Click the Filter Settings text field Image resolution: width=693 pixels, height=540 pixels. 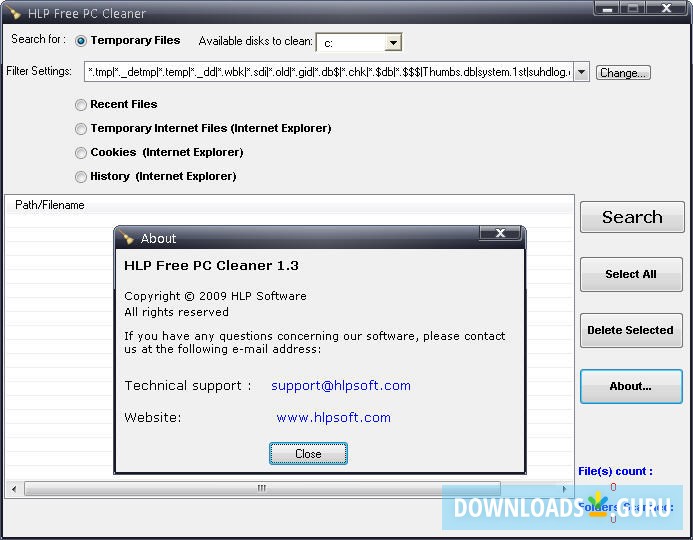329,72
